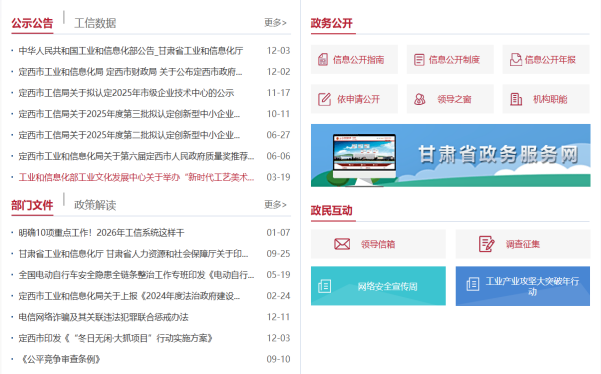Image resolution: width=601 pixels, height=374 pixels.
Task: Open 2025年度第二批拟认定创新型中小企业 notice
Action: [129, 135]
